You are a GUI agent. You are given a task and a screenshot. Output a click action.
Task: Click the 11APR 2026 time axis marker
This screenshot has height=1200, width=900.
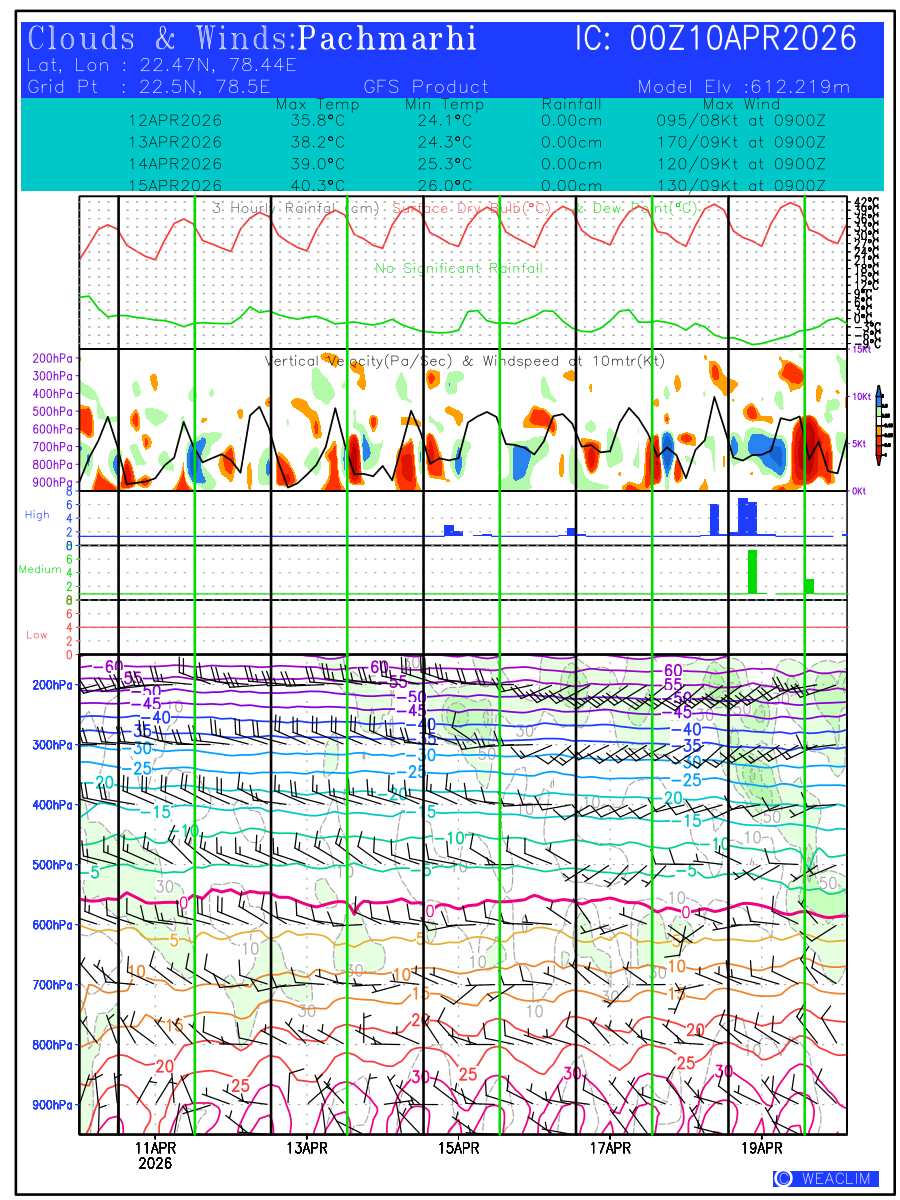[155, 1155]
